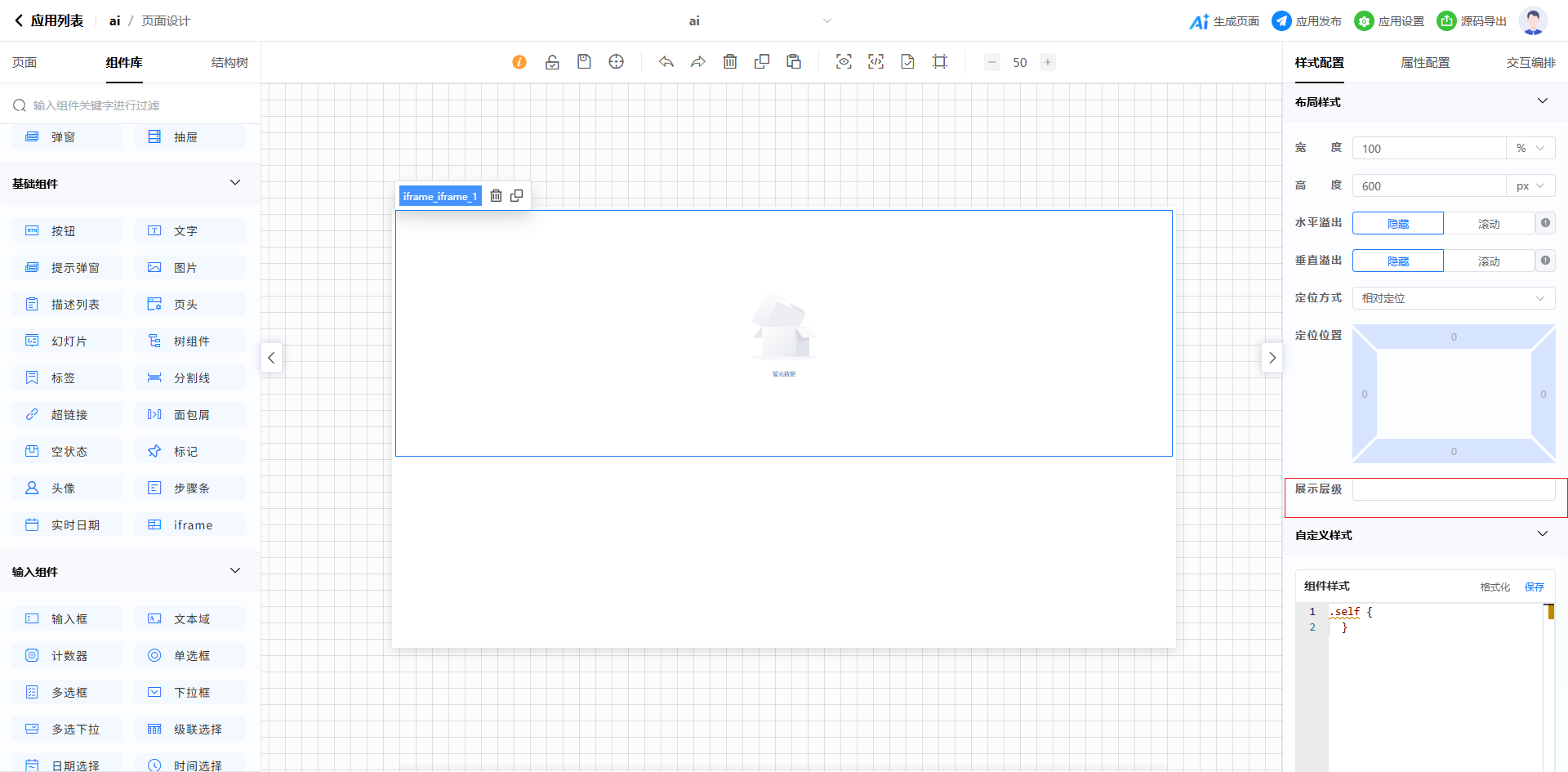Open the width unit % dropdown
This screenshot has height=772, width=1568.
(1530, 149)
